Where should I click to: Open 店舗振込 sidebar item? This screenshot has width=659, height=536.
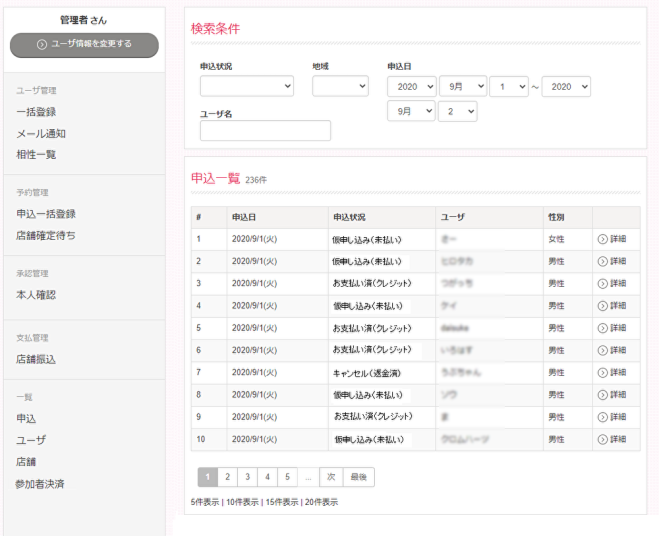click(x=36, y=359)
